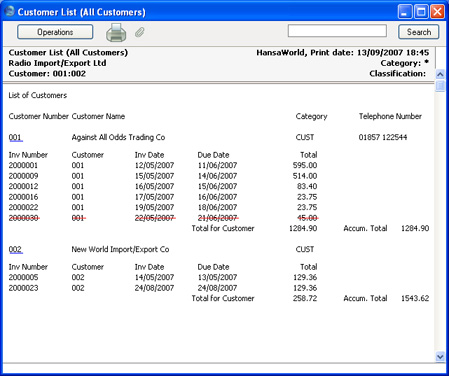This screenshot has height=376, width=449.
Task: Click the printer icon
Action: pyautogui.click(x=116, y=33)
